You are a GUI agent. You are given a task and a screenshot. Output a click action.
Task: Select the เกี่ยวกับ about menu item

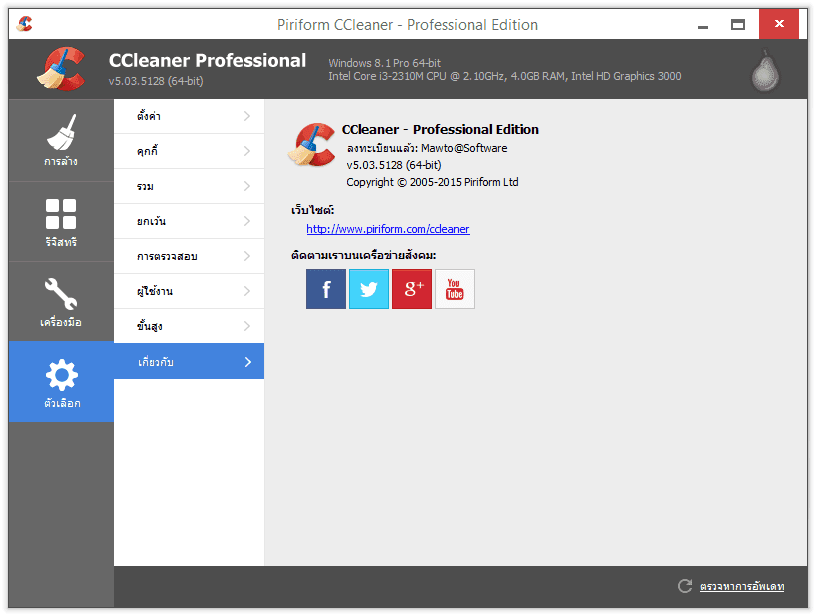(189, 361)
